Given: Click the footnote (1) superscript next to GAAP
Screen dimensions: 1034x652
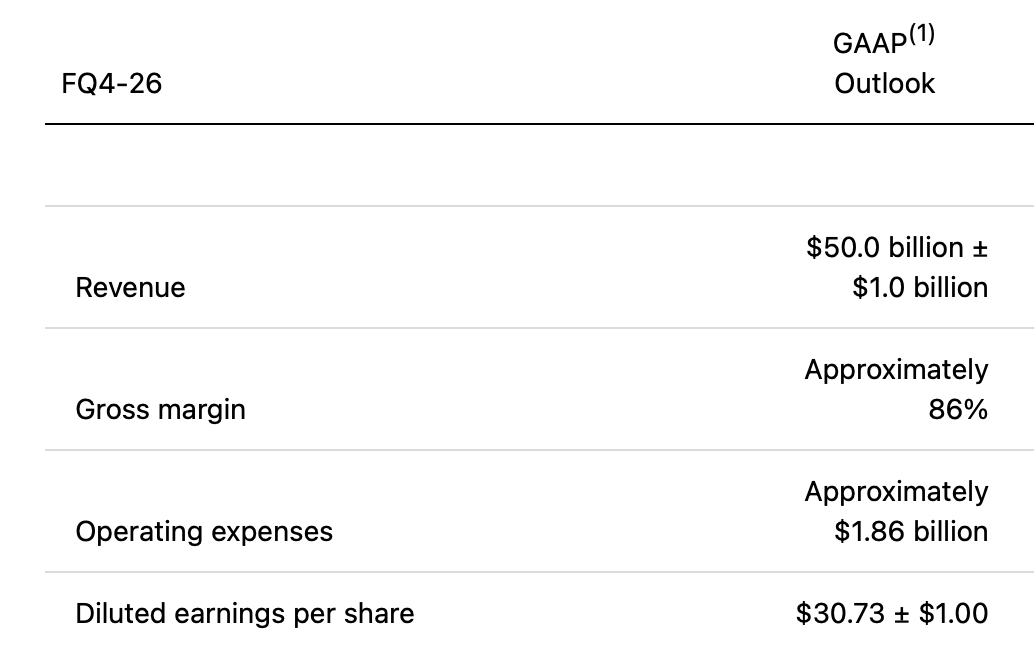Looking at the screenshot, I should pos(922,34).
